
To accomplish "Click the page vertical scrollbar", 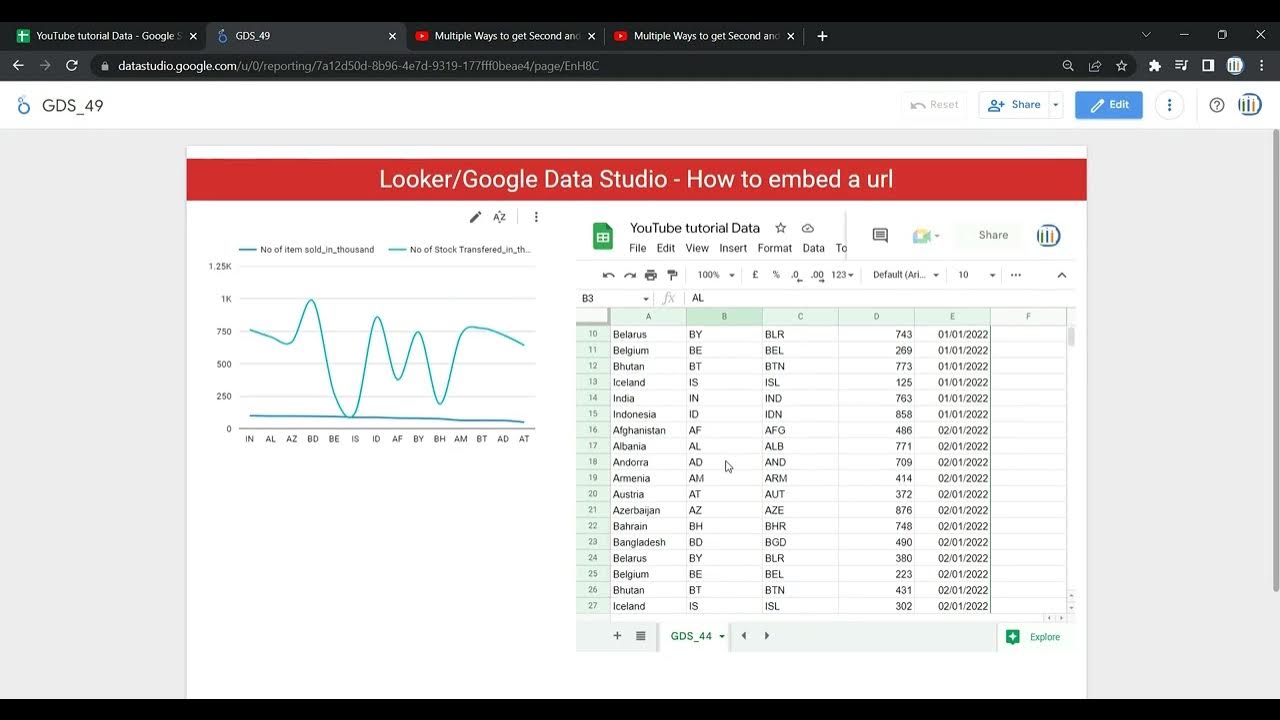I will click(1275, 360).
